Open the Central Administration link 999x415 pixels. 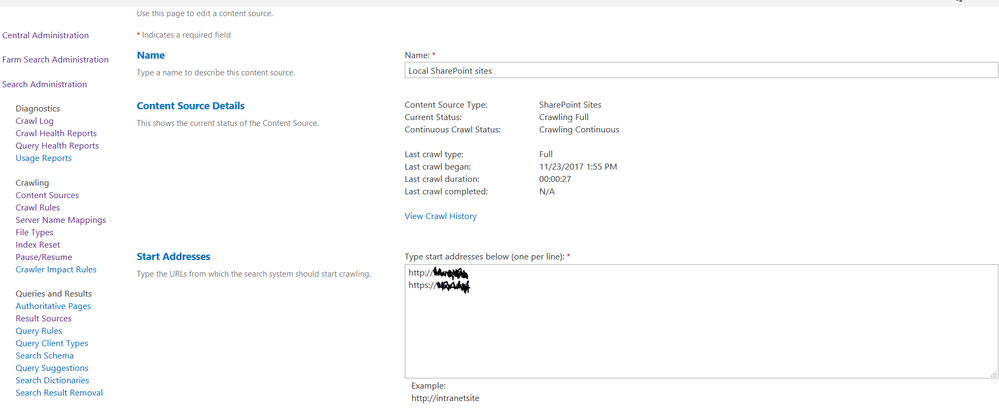coord(45,35)
